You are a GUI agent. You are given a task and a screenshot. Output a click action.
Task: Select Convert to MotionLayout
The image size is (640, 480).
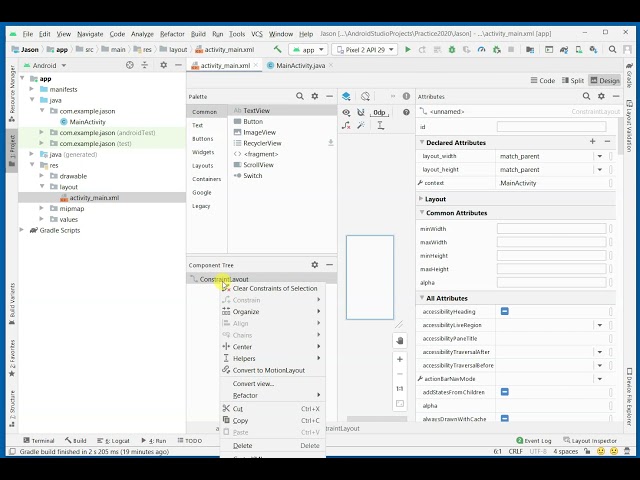pyautogui.click(x=272, y=370)
